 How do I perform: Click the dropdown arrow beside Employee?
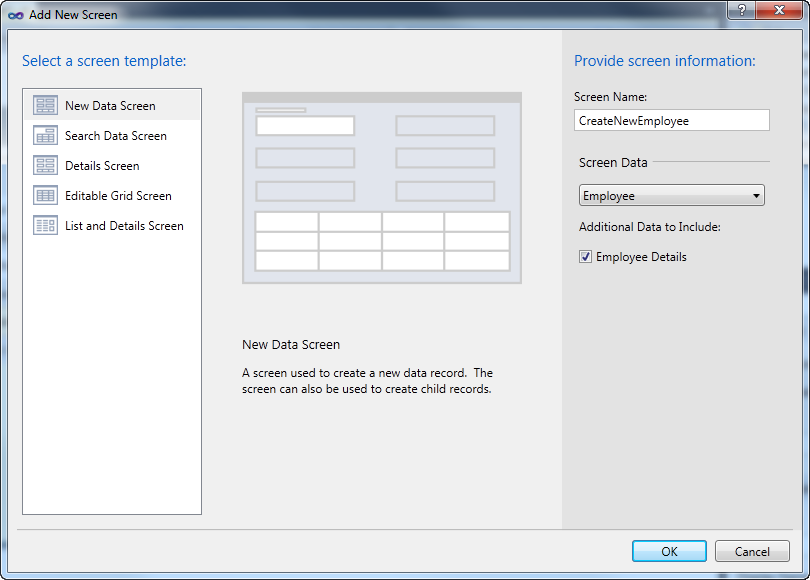click(x=757, y=194)
